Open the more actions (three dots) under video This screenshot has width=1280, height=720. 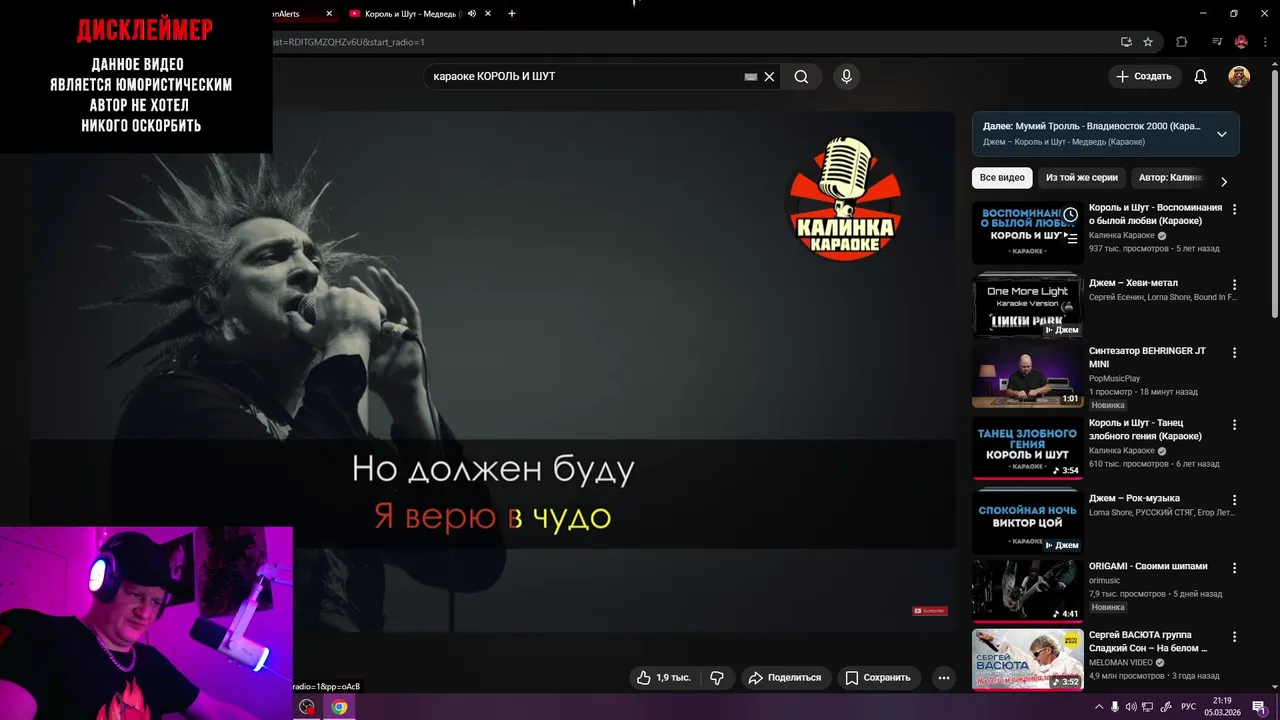(943, 677)
